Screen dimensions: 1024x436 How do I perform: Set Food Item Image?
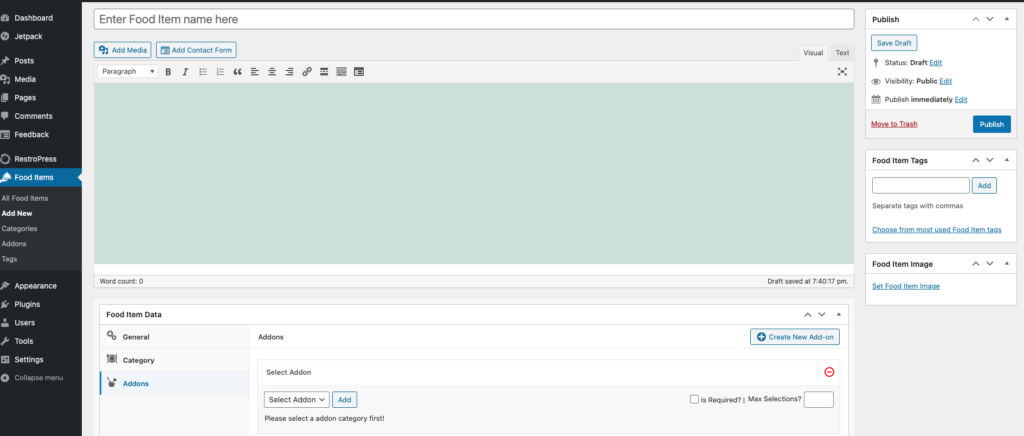point(906,286)
